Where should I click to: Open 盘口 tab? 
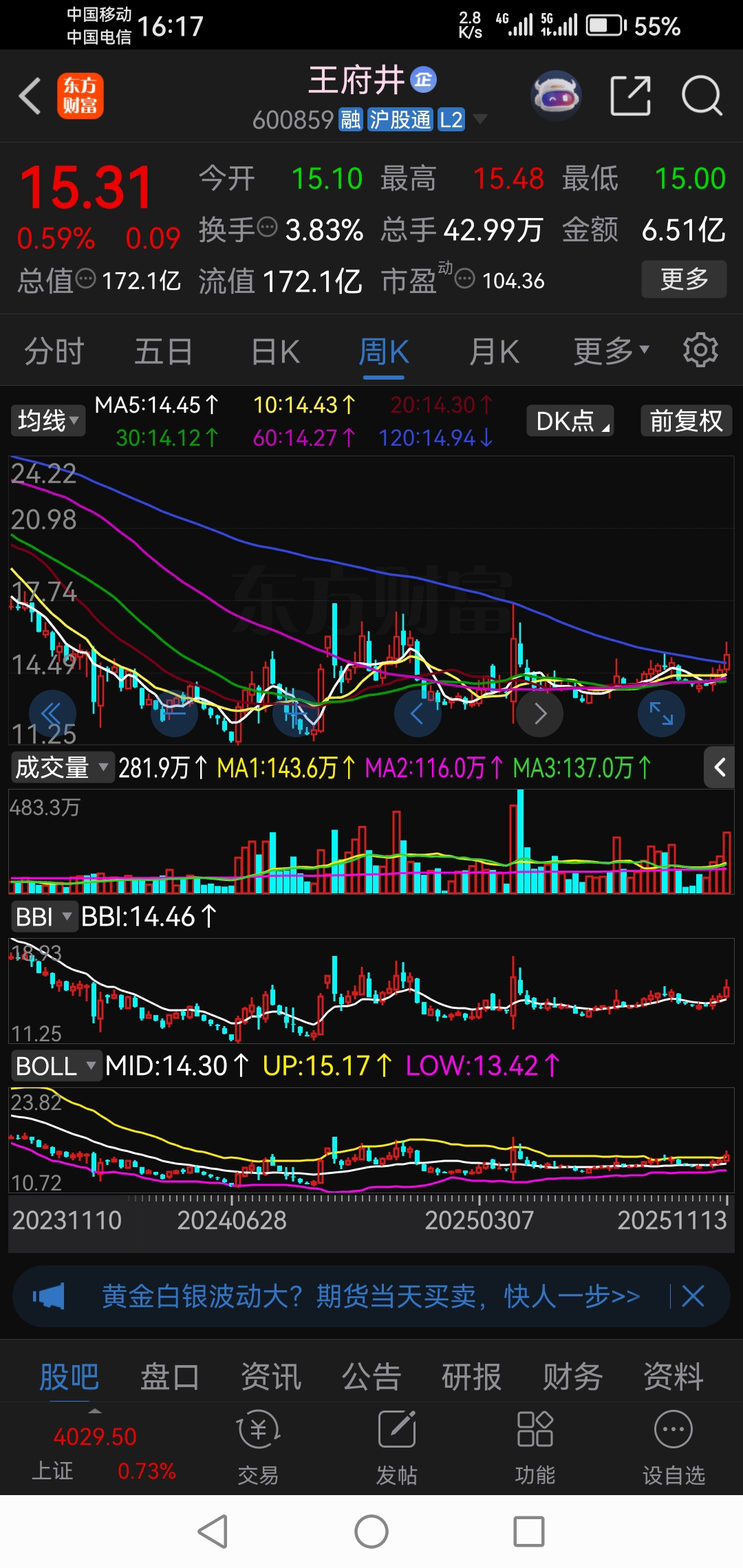[x=170, y=1377]
